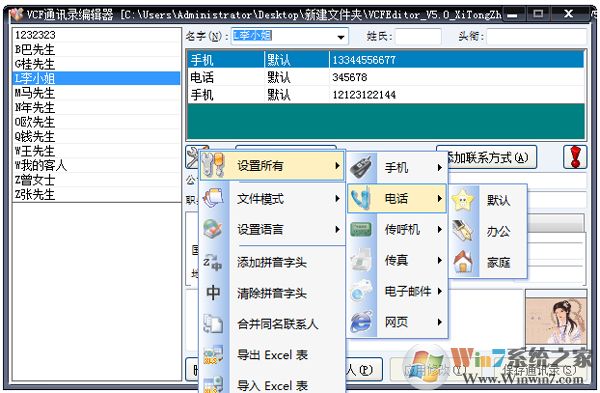The height and width of the screenshot is (393, 600).
Task: Click the files icon beside 文件模式
Action: 213,199
